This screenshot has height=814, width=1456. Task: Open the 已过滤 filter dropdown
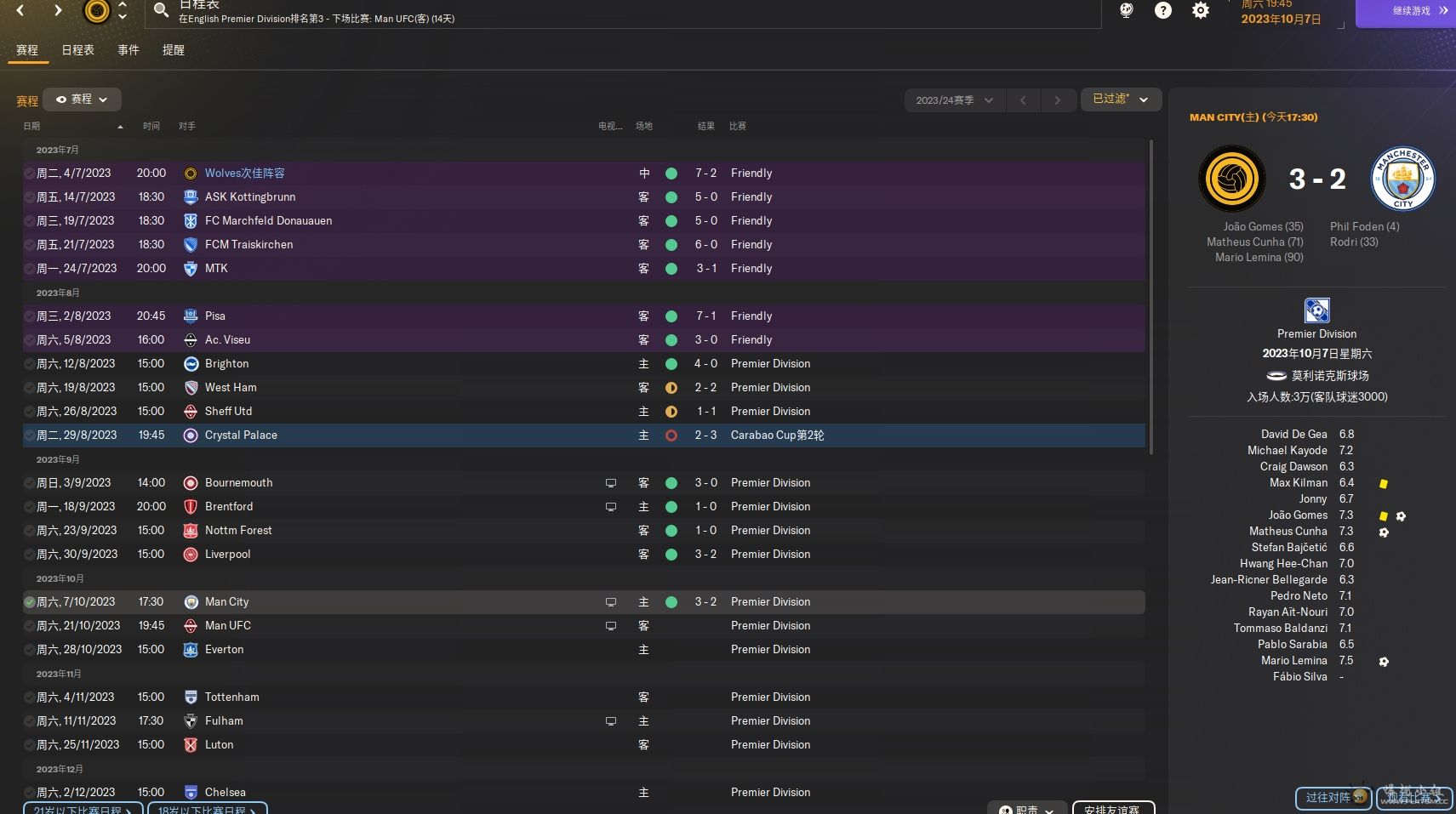pos(1121,100)
